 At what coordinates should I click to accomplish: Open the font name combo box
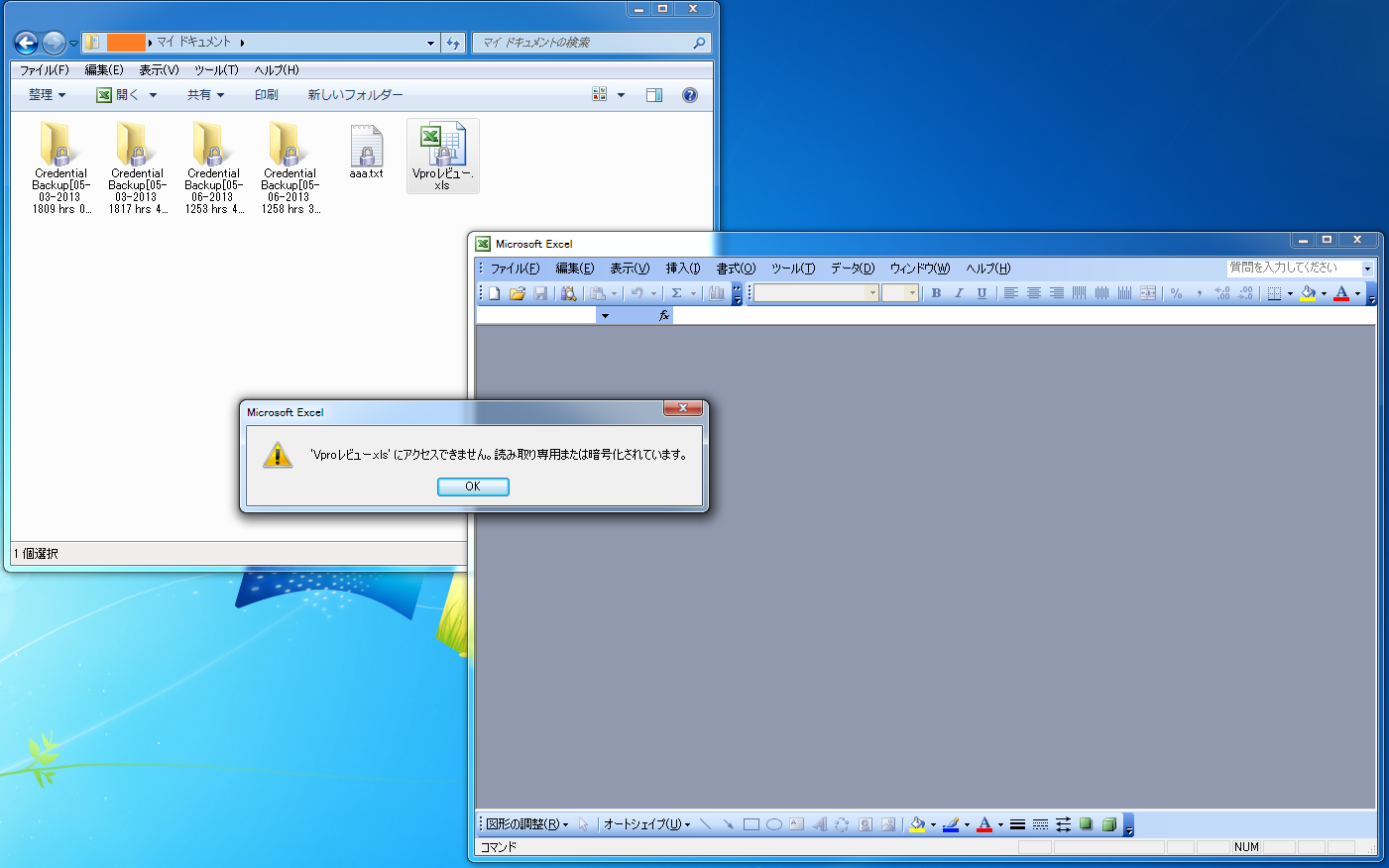point(816,293)
